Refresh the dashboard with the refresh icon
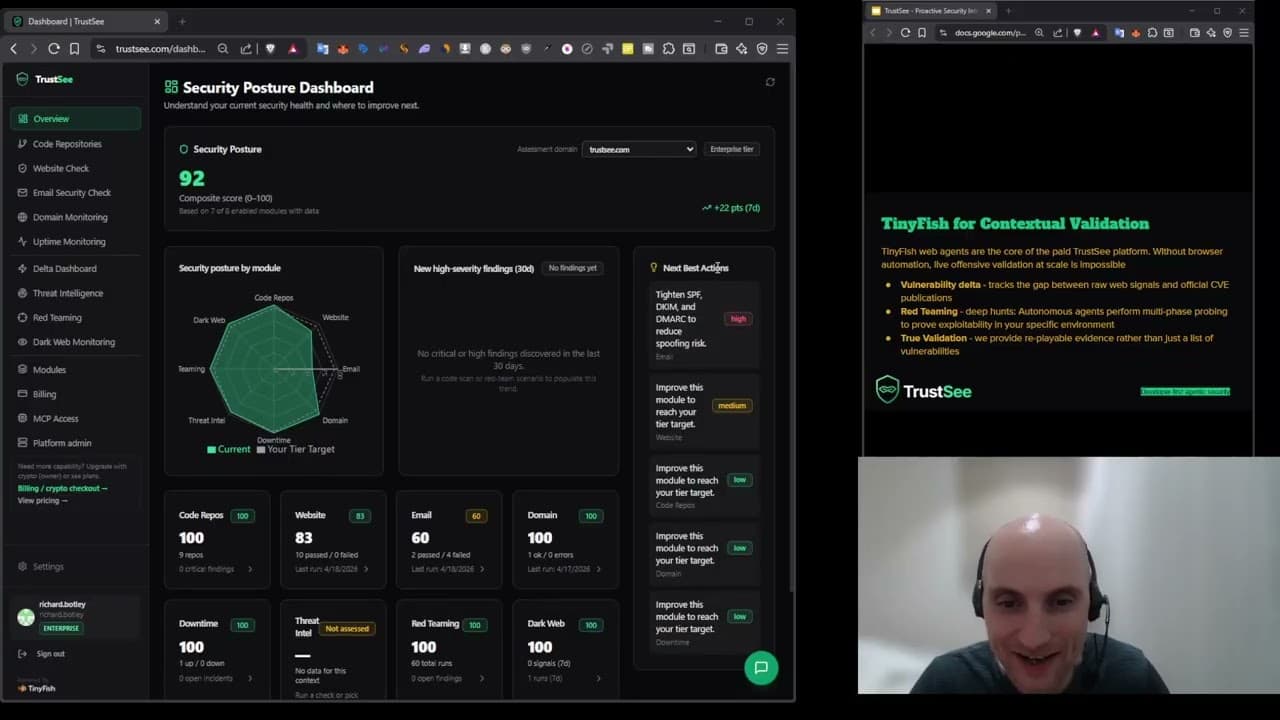 [x=770, y=82]
